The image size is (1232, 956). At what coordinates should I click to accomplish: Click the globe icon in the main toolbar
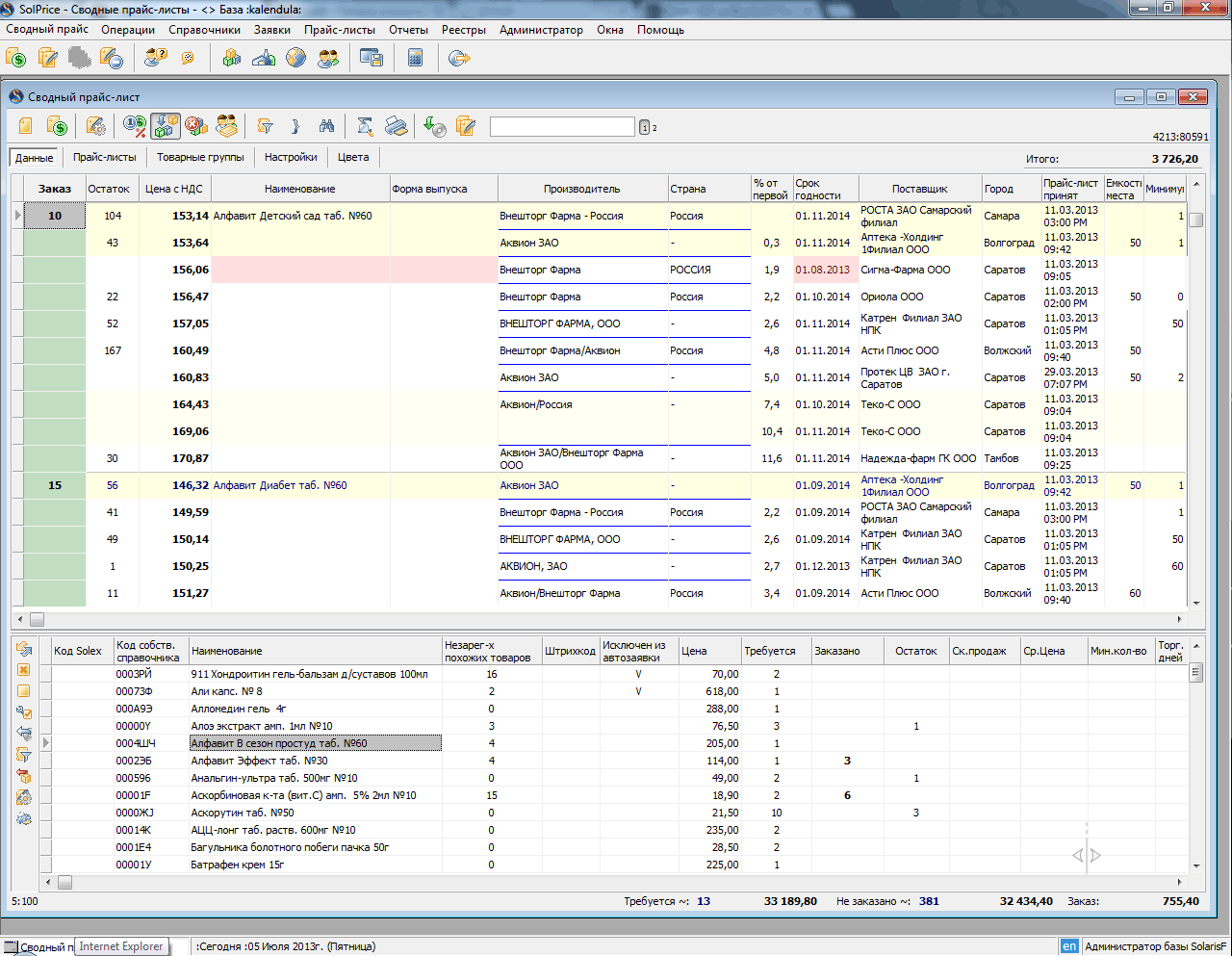click(x=296, y=58)
